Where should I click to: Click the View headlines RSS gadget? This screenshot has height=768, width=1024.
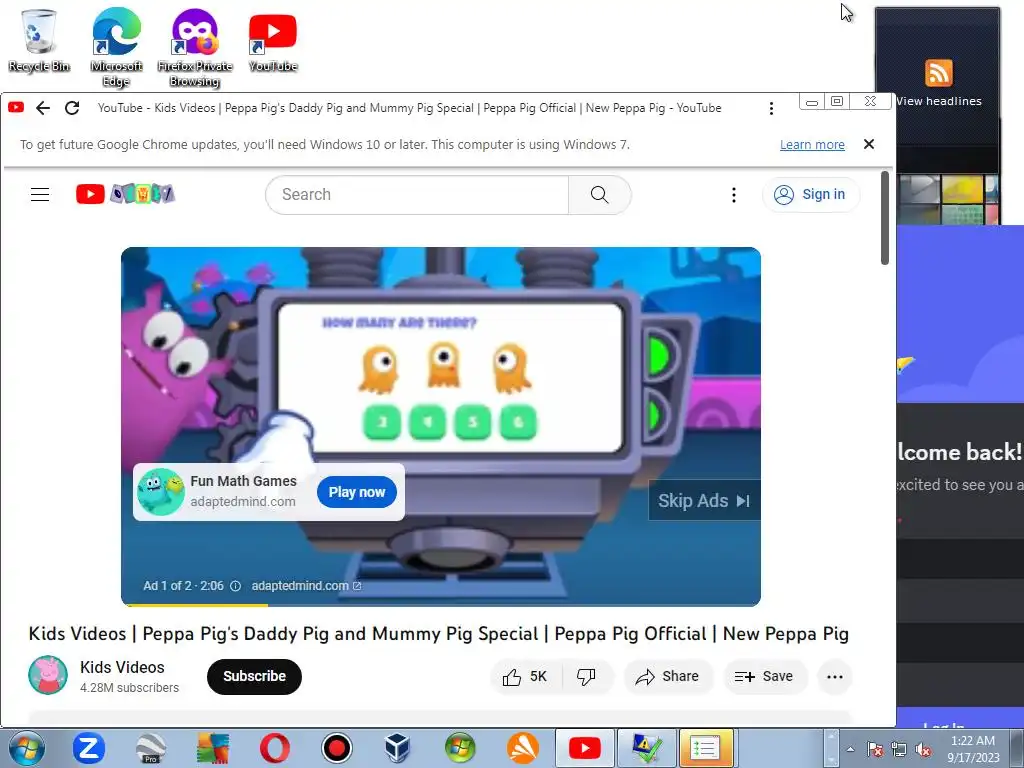pos(938,82)
